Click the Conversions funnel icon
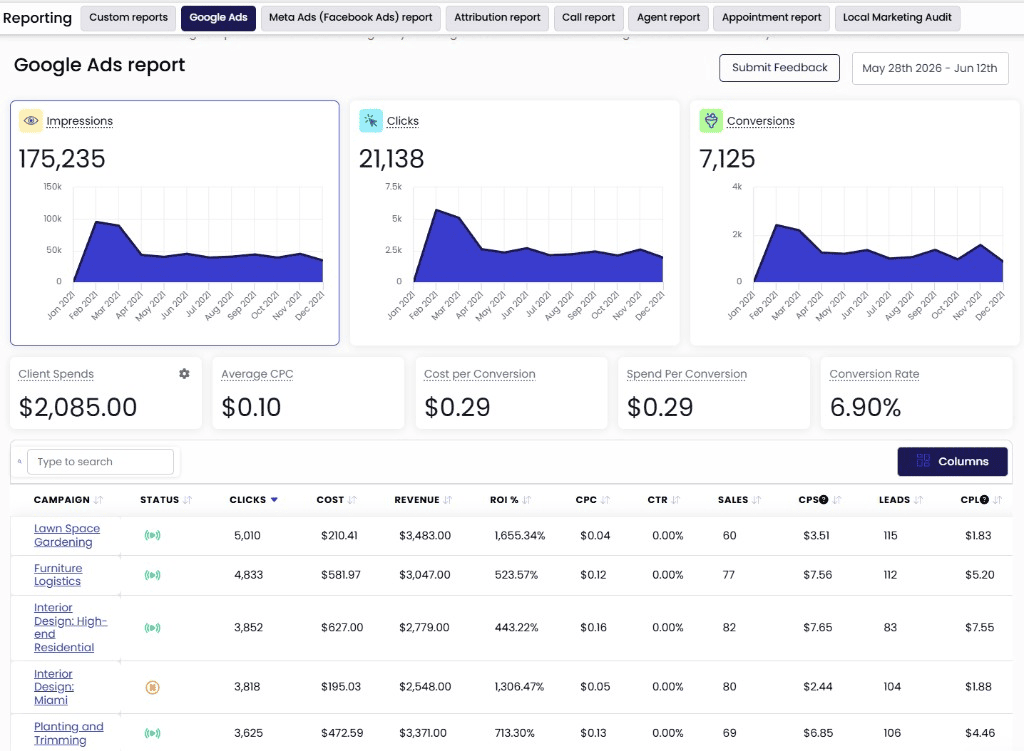Screen dimensions: 1024x751 coord(711,121)
